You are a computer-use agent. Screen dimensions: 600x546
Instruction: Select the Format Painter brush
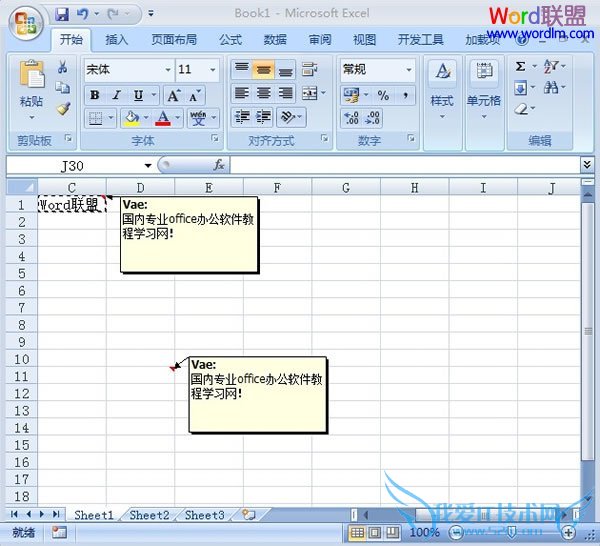point(63,109)
